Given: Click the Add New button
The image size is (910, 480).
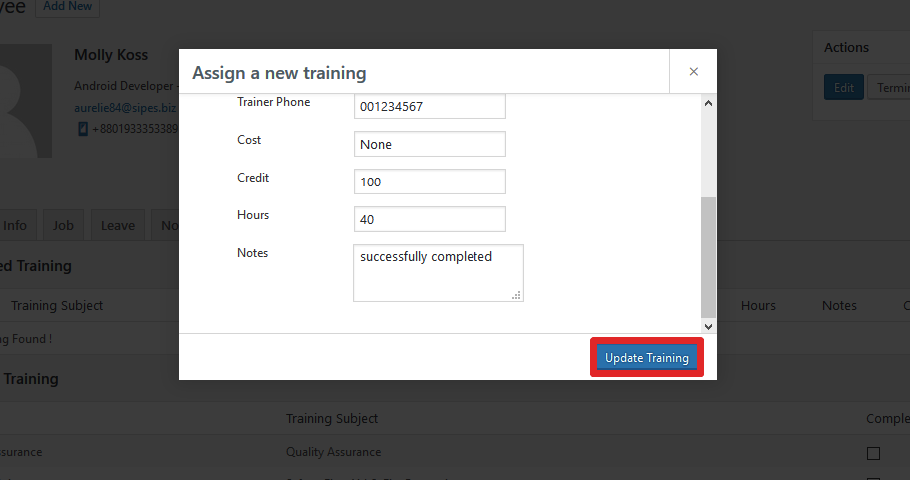Looking at the screenshot, I should (68, 7).
